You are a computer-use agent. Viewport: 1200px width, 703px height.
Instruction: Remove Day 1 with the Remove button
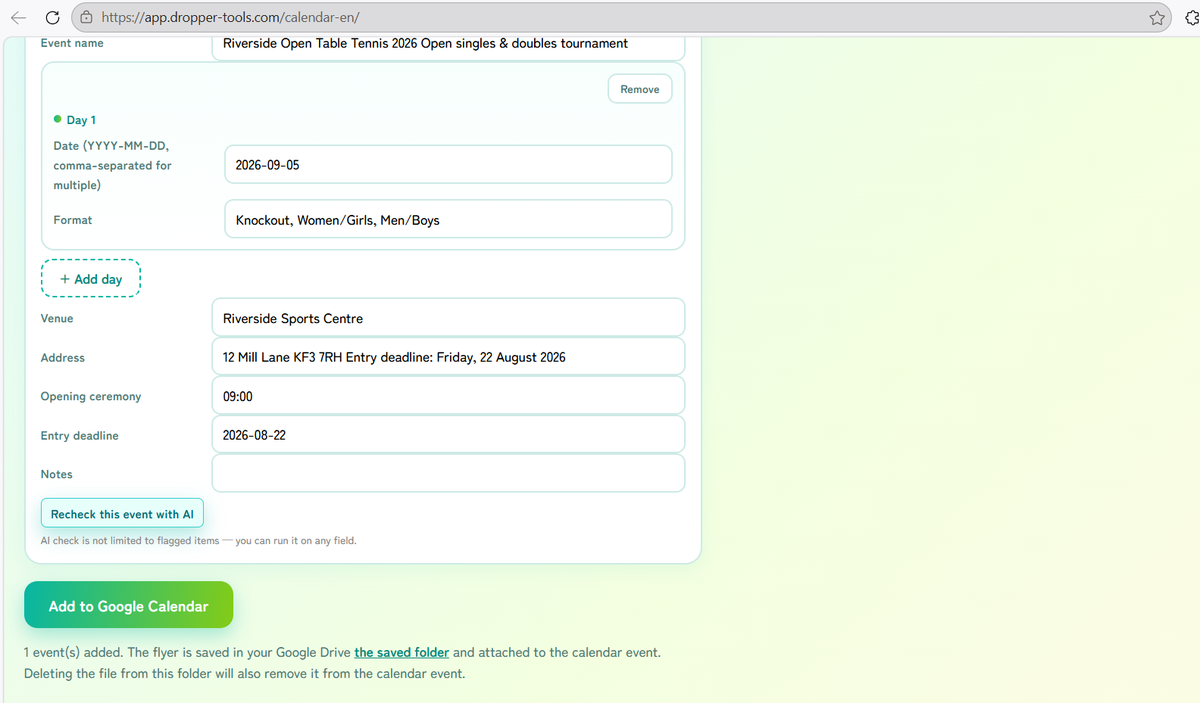pyautogui.click(x=640, y=89)
